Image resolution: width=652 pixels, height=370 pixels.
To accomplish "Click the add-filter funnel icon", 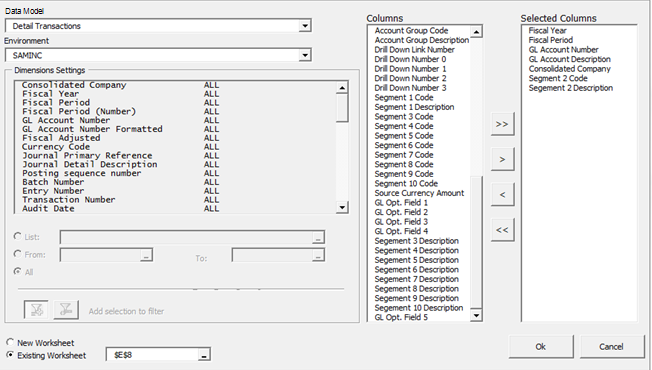I will (x=36, y=310).
